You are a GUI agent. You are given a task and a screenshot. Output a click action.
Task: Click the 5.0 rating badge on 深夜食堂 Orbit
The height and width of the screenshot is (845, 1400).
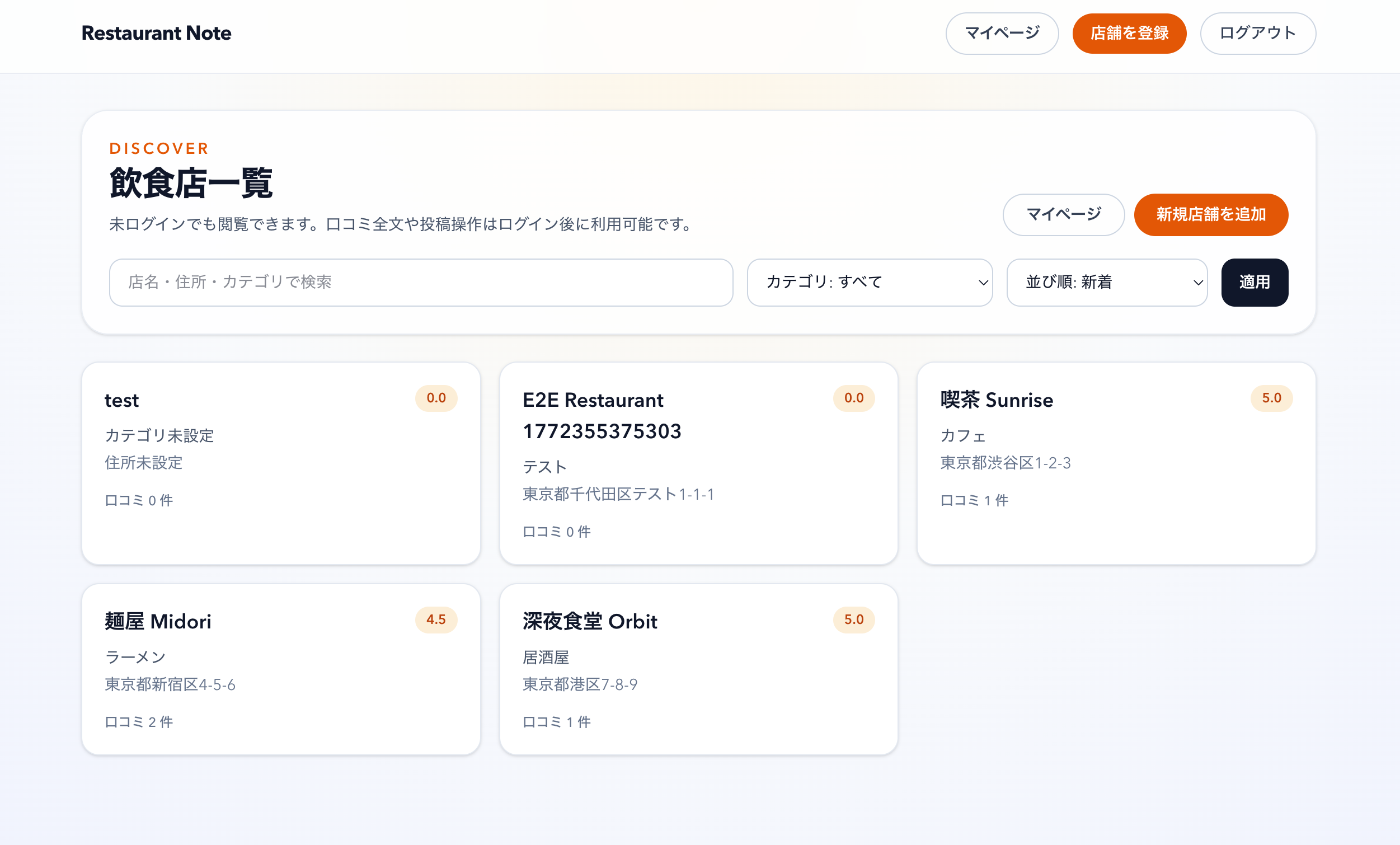pos(853,619)
